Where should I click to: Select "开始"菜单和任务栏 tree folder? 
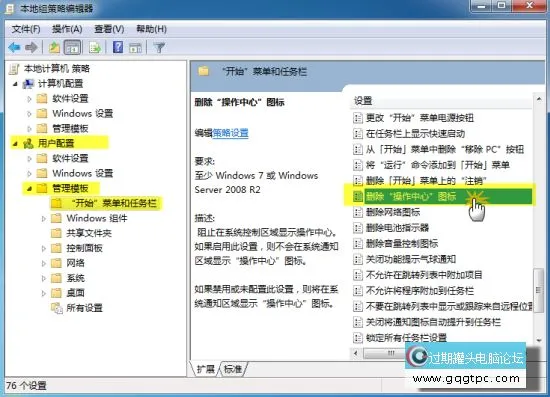[x=114, y=203]
